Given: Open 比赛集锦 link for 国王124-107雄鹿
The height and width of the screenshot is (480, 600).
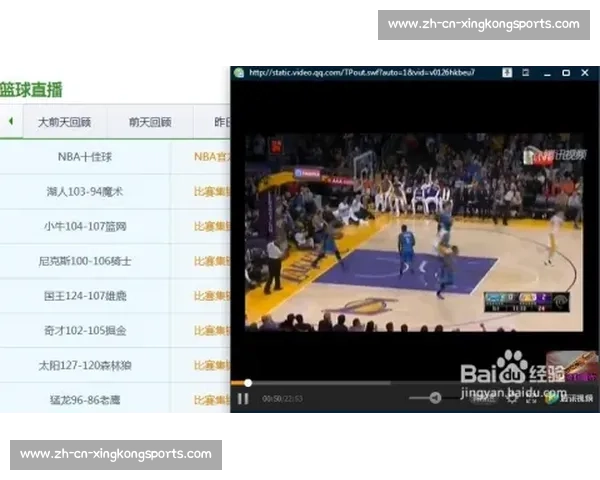Looking at the screenshot, I should pyautogui.click(x=212, y=296).
